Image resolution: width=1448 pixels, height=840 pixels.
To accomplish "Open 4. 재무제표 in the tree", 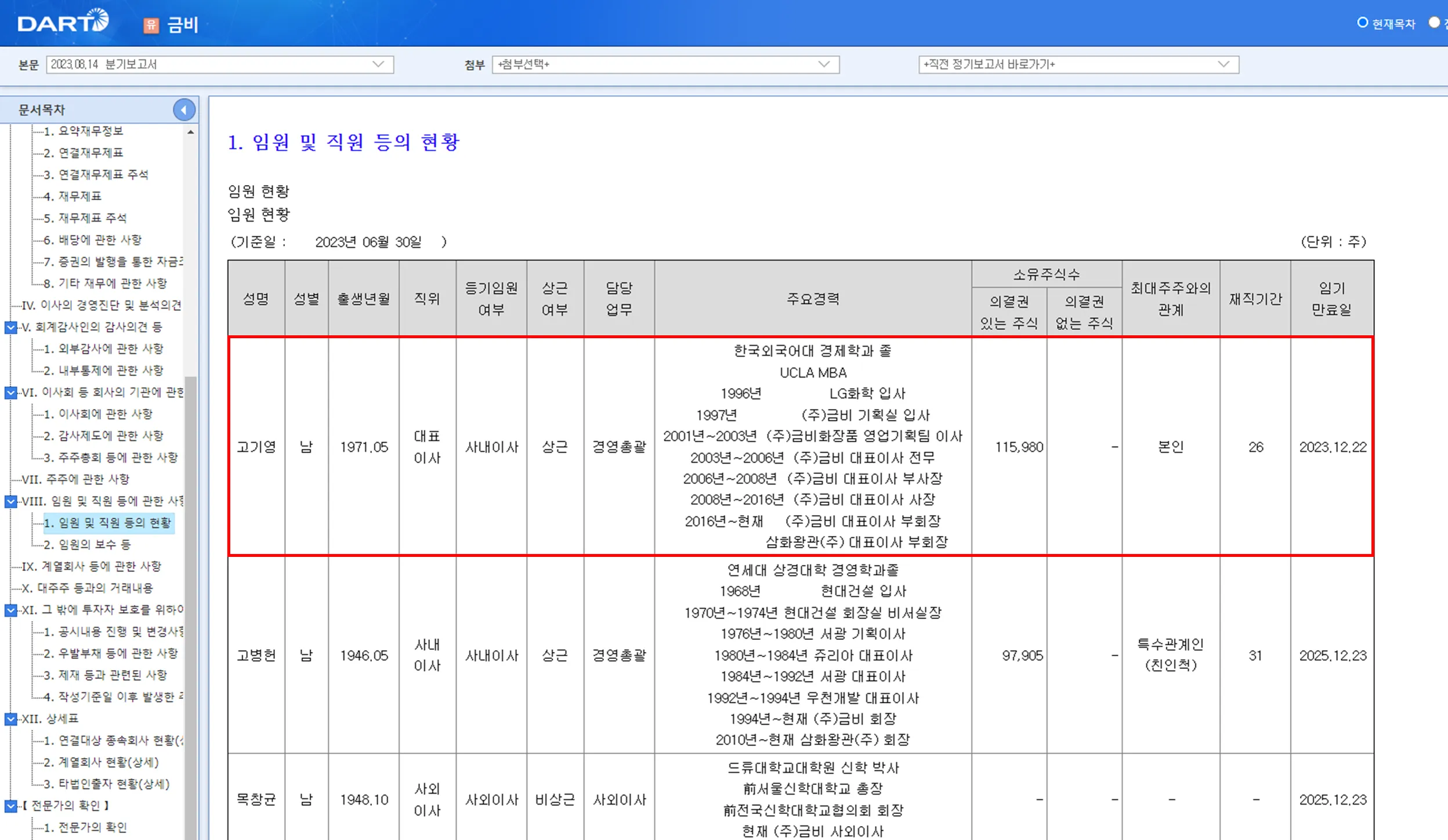I will point(73,197).
